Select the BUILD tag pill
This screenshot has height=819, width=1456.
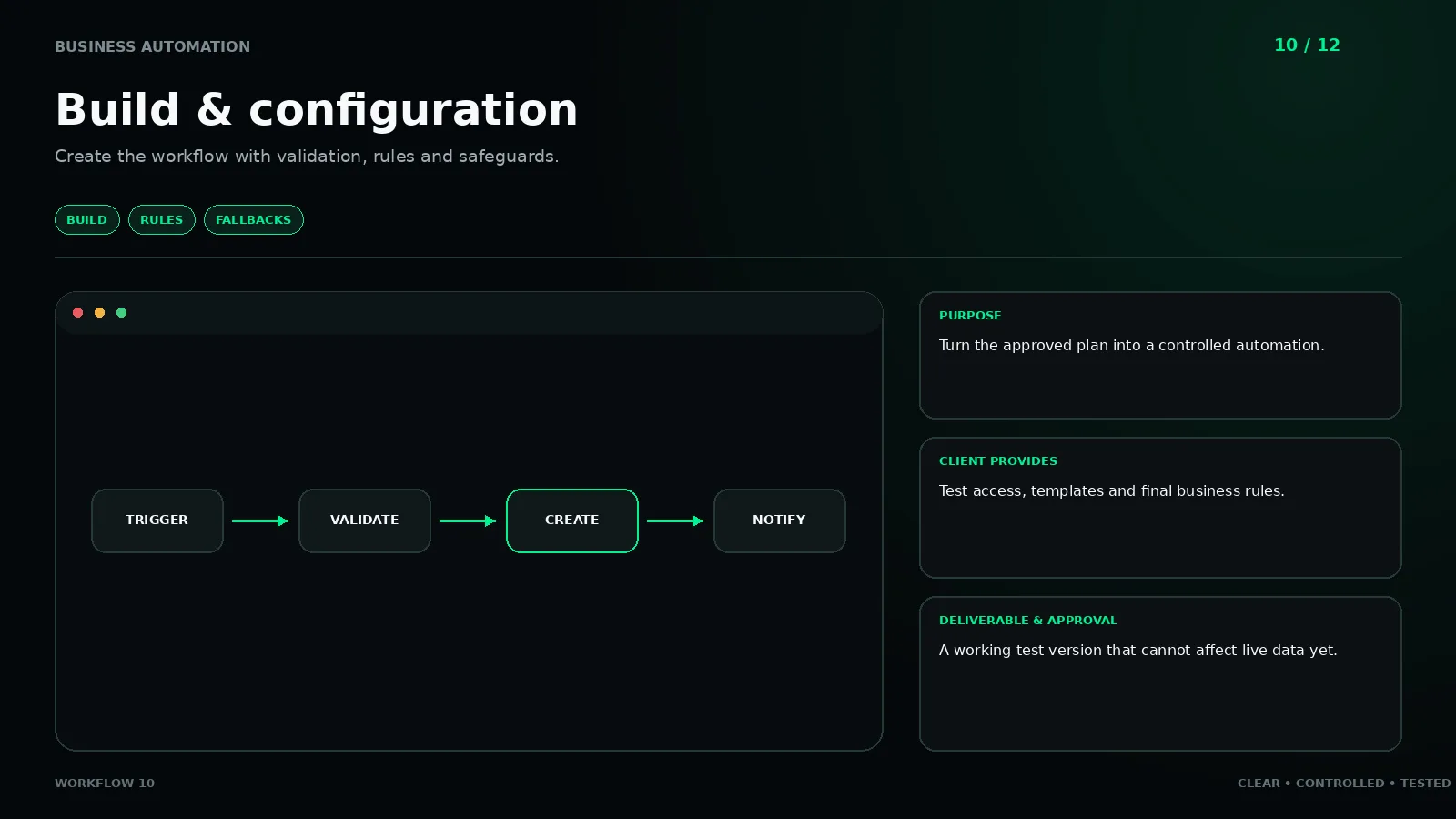pyautogui.click(x=87, y=220)
